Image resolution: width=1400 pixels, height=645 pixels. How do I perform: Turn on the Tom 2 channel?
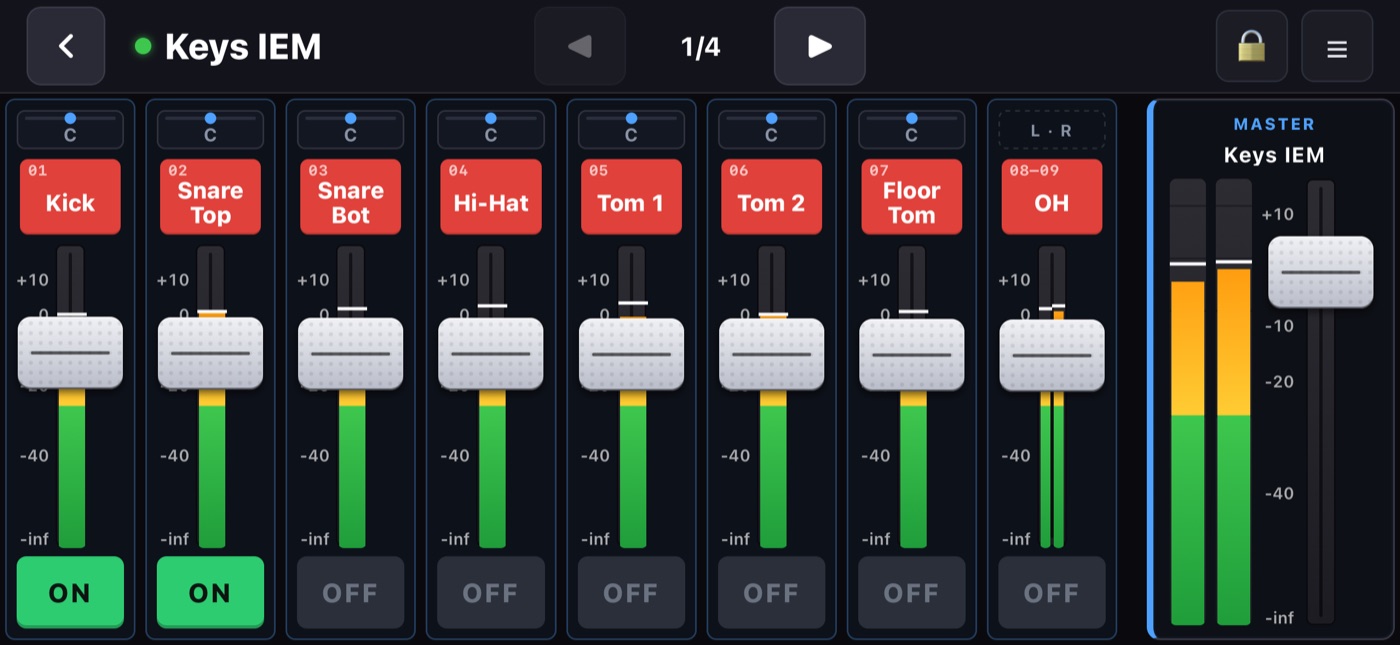pos(771,593)
